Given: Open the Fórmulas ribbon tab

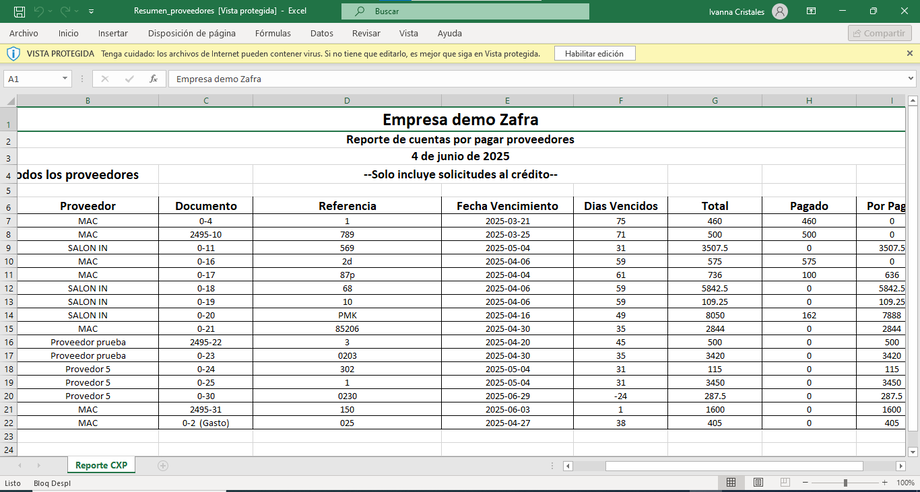Looking at the screenshot, I should [273, 33].
